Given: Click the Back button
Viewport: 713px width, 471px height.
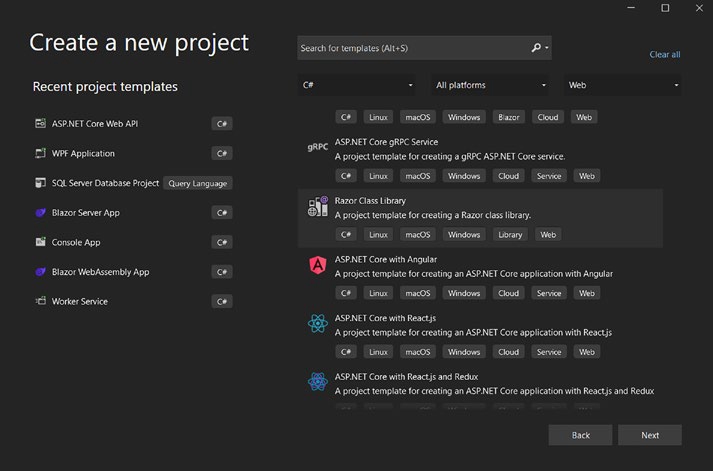Looking at the screenshot, I should [x=580, y=435].
